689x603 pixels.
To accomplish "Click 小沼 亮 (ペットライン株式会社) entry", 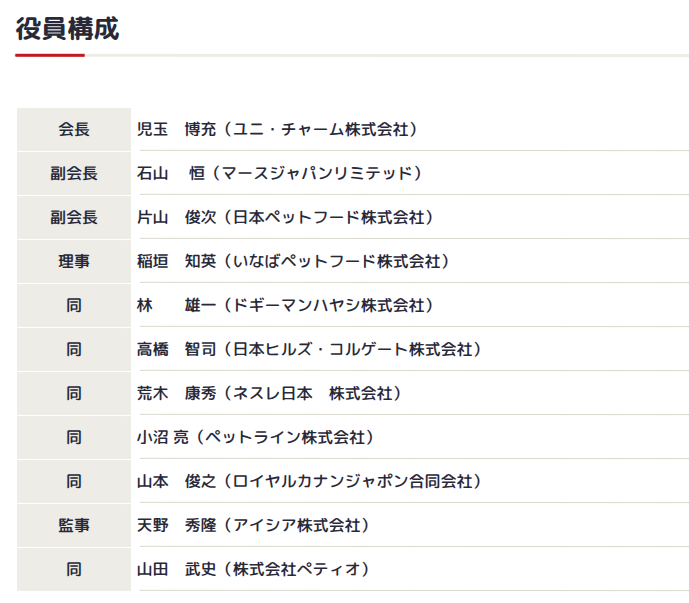I will (255, 437).
